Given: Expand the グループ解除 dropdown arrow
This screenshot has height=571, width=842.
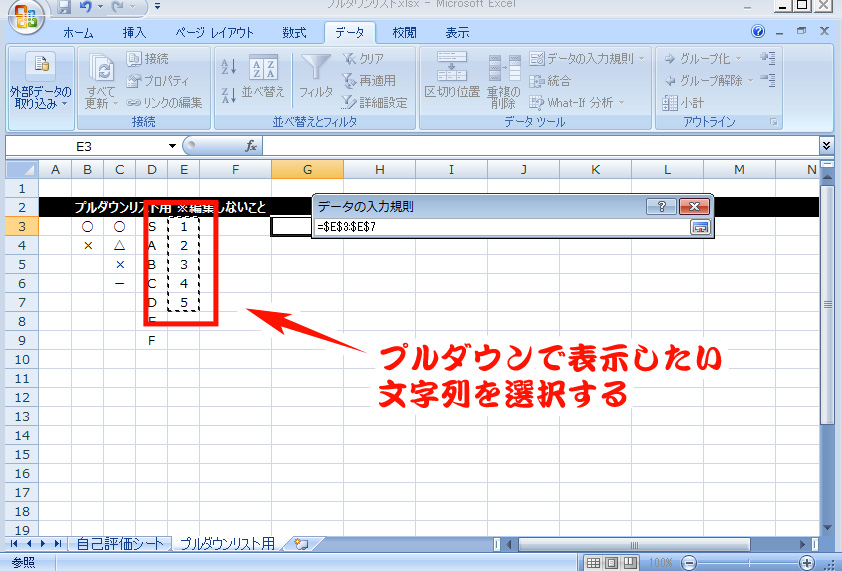Looking at the screenshot, I should click(751, 81).
